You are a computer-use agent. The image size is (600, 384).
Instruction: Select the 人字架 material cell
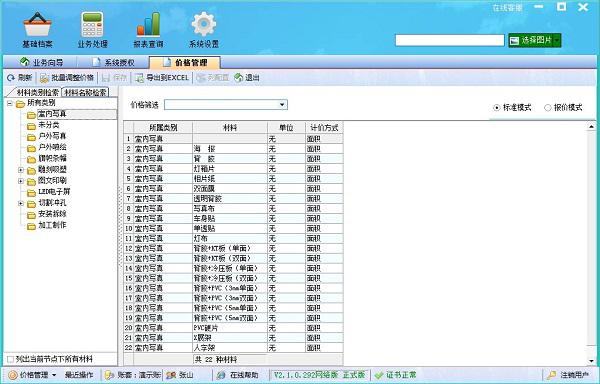coord(230,348)
